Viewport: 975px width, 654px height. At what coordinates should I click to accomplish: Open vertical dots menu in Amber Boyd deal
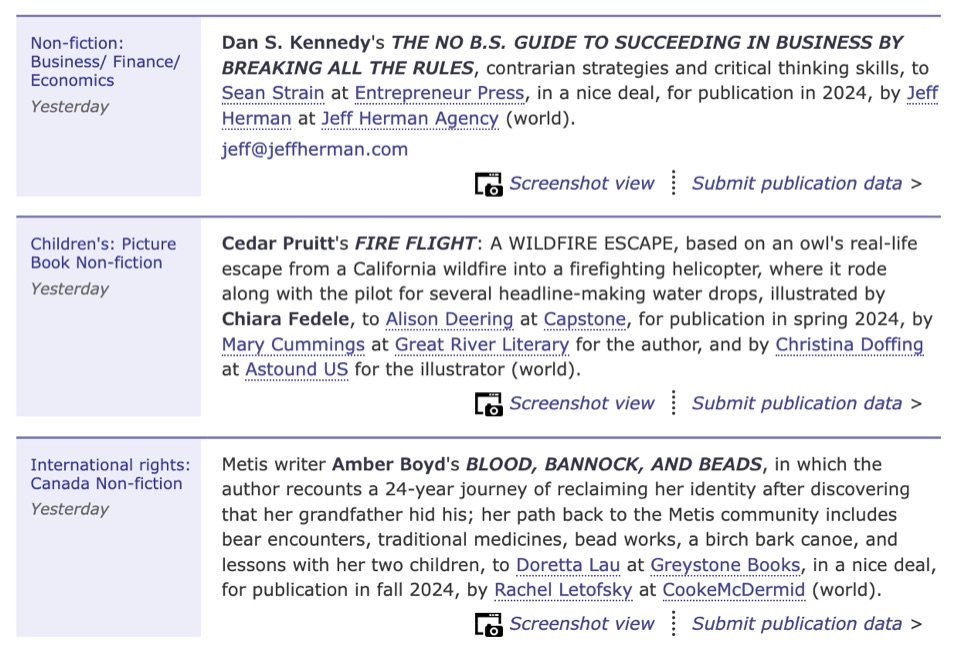(x=673, y=623)
